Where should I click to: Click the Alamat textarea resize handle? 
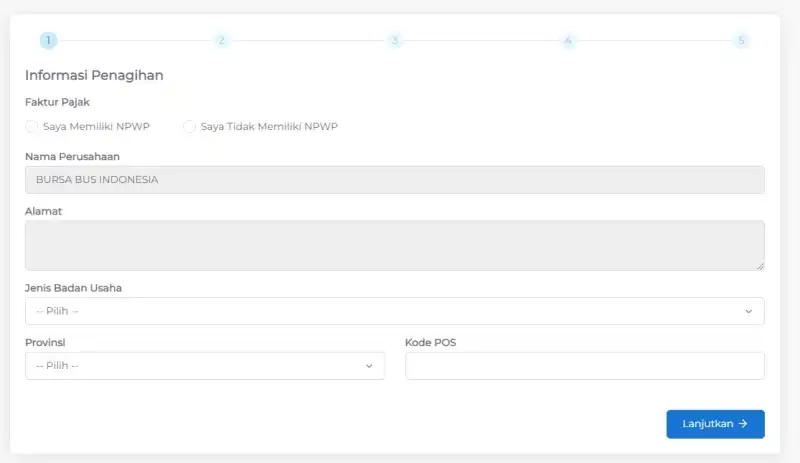pyautogui.click(x=760, y=266)
